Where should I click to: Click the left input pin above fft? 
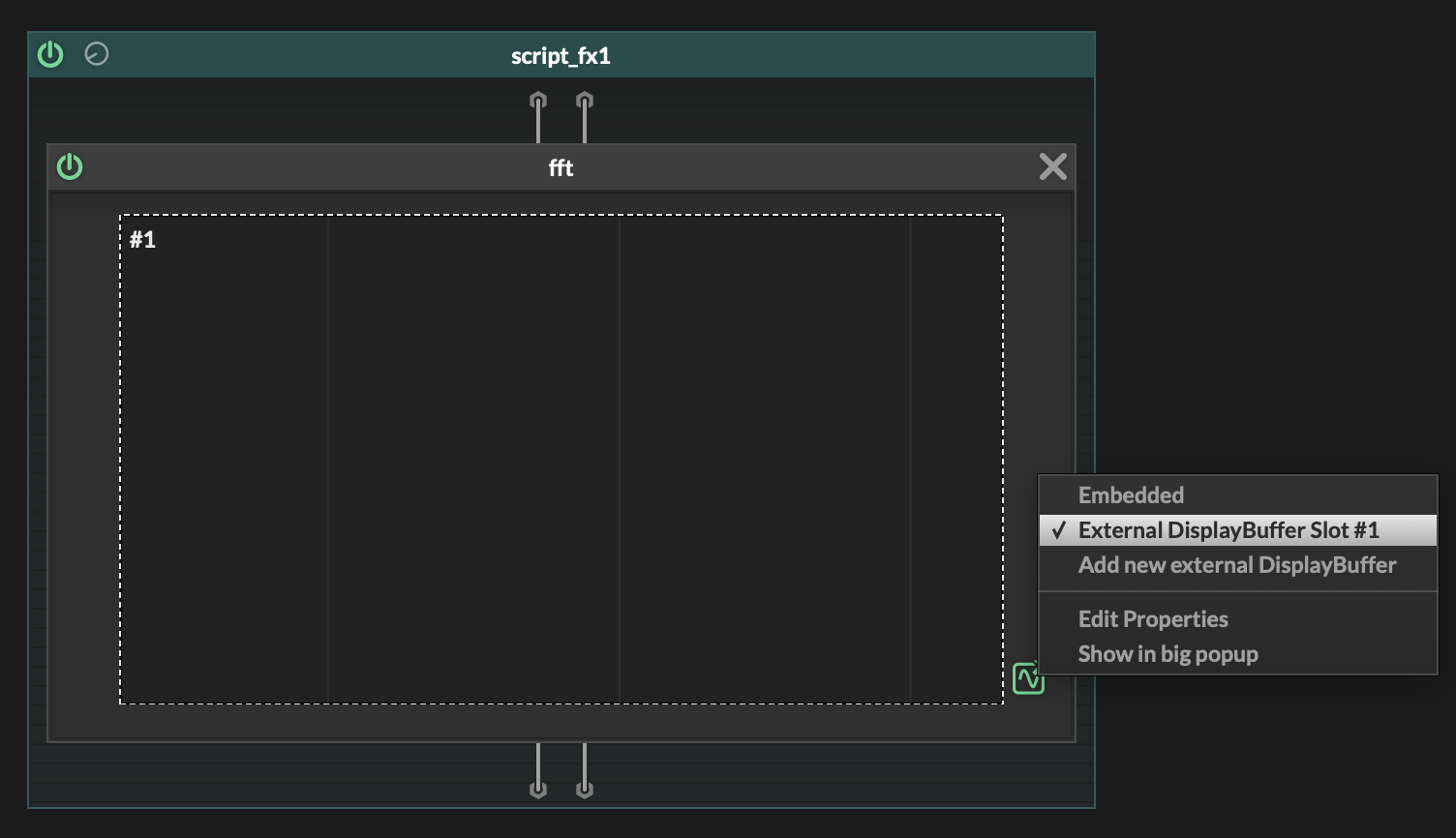point(538,102)
